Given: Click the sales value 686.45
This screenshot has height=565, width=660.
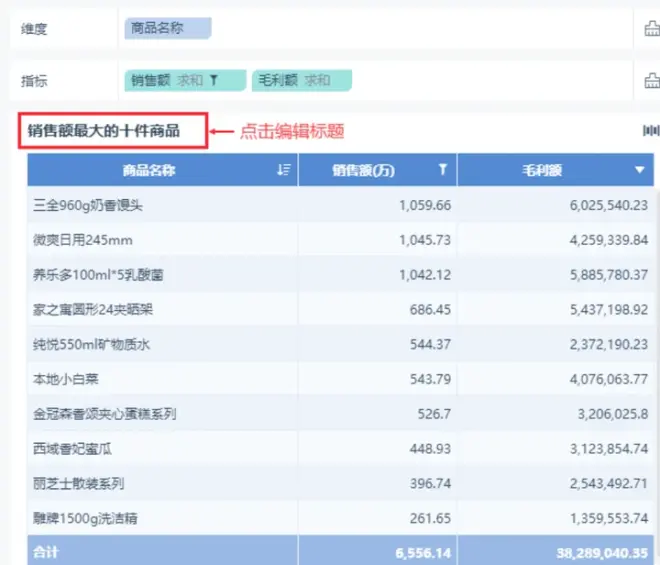Looking at the screenshot, I should click(x=430, y=309).
